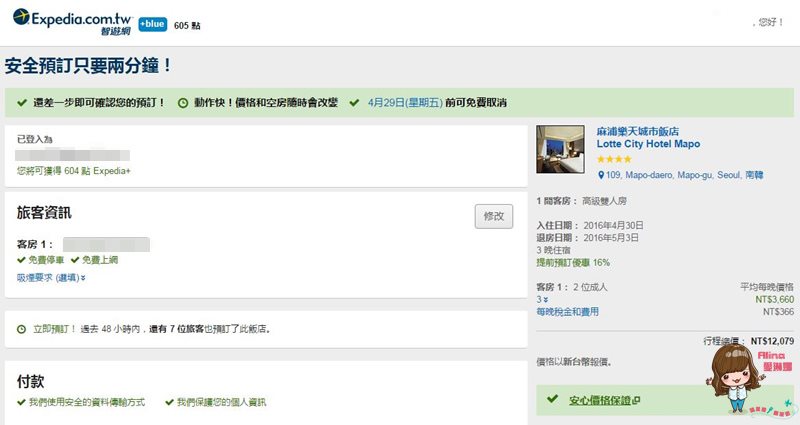Click the 您好！greeting in the header
The image size is (800, 425).
coord(770,22)
